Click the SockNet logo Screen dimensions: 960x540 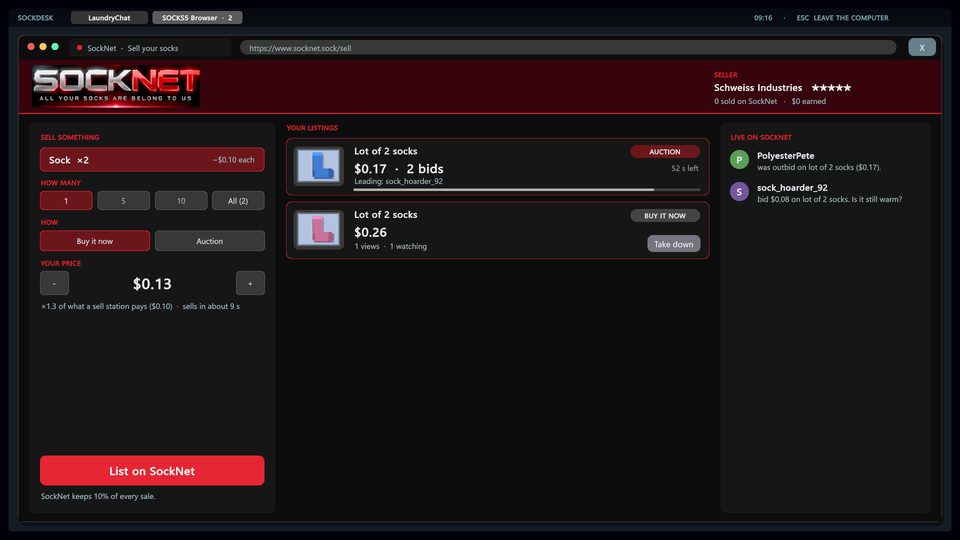click(x=116, y=86)
